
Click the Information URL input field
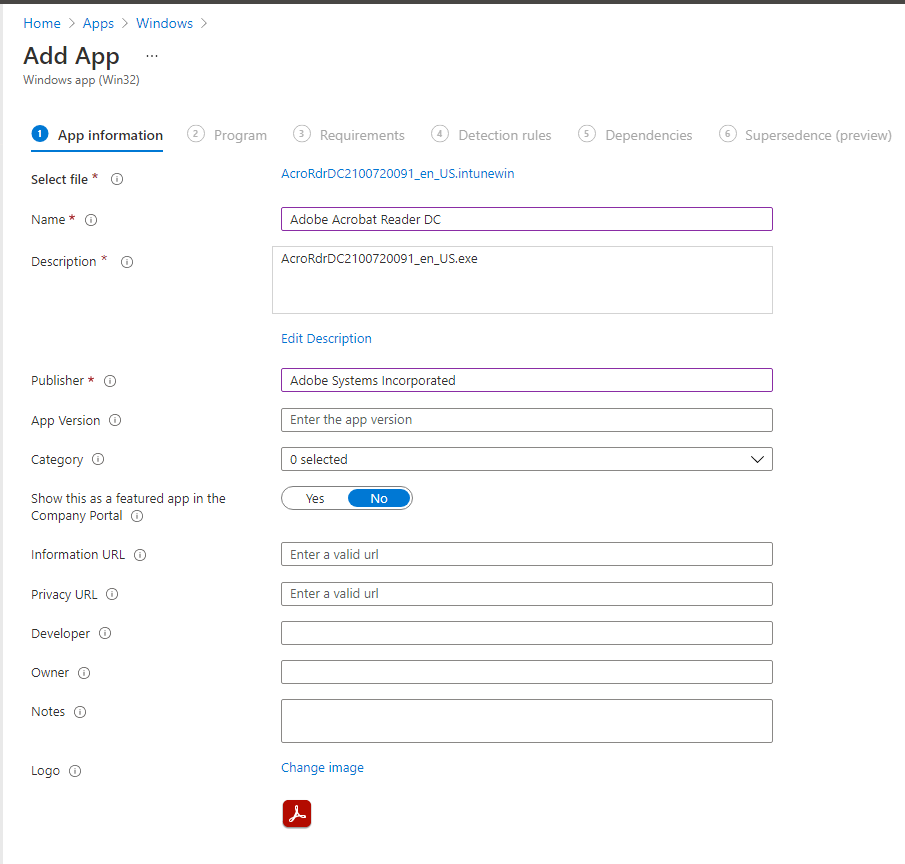click(526, 554)
